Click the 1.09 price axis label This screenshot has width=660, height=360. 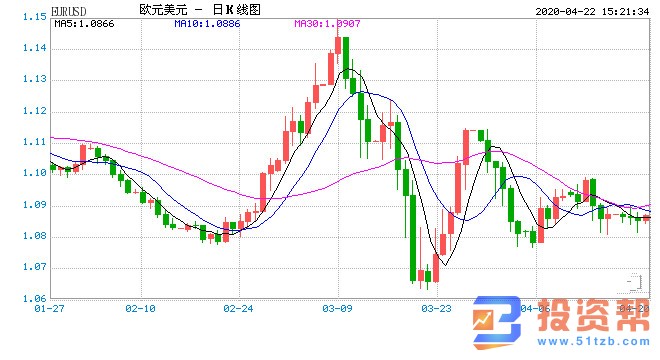[x=35, y=205]
